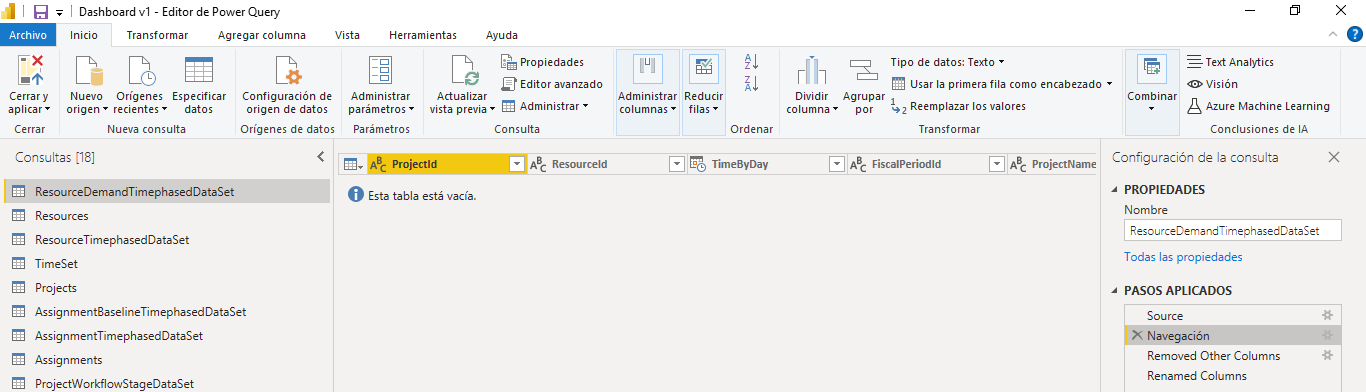Open Text Analytics
This screenshot has height=392, width=1366.
pyautogui.click(x=1230, y=62)
